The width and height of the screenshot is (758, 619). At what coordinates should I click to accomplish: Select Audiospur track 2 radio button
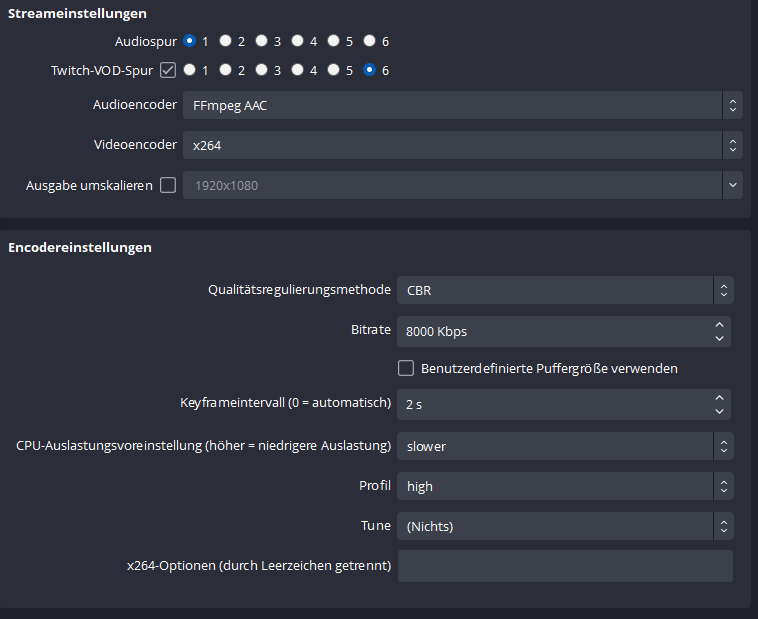(226, 41)
